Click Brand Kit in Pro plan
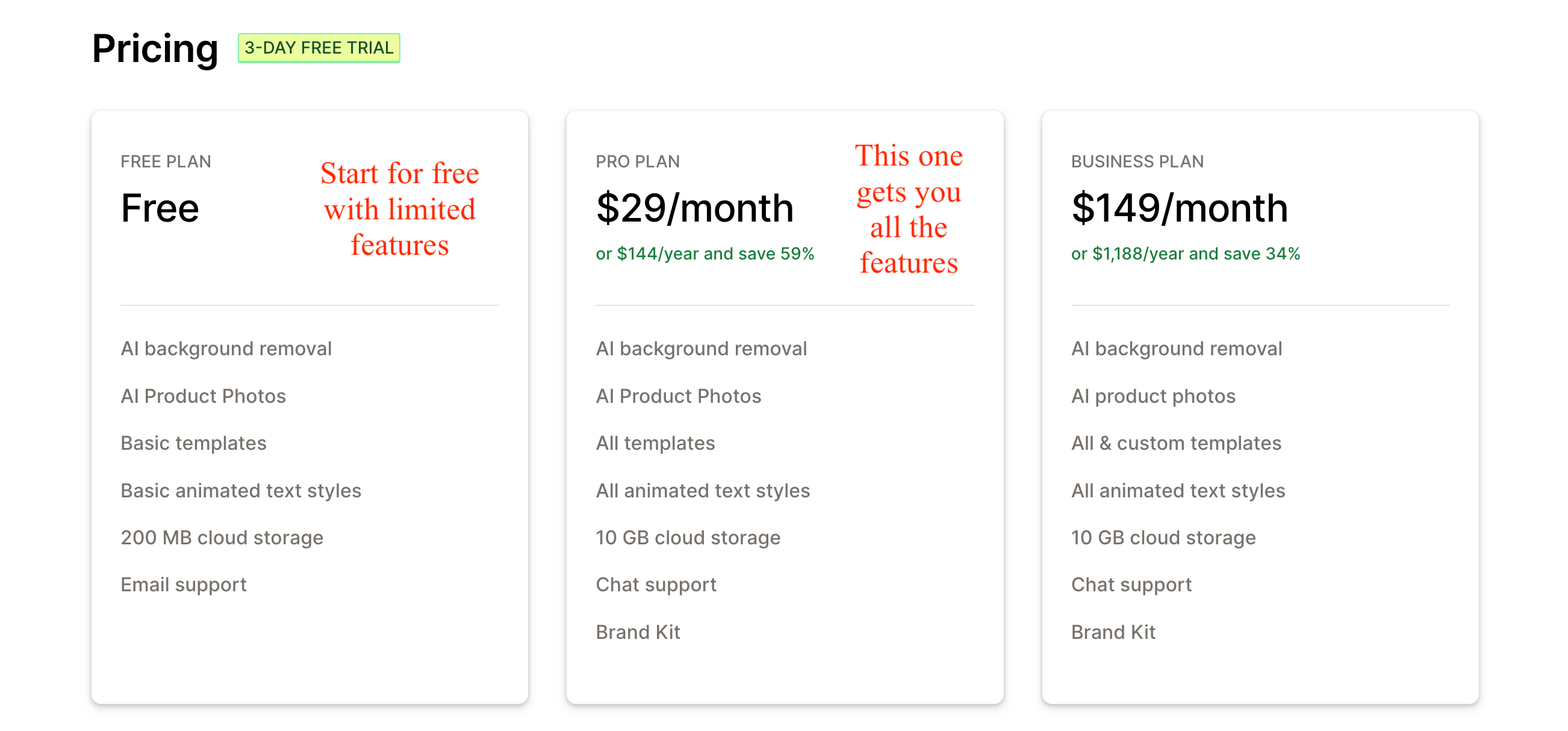 pyautogui.click(x=637, y=632)
